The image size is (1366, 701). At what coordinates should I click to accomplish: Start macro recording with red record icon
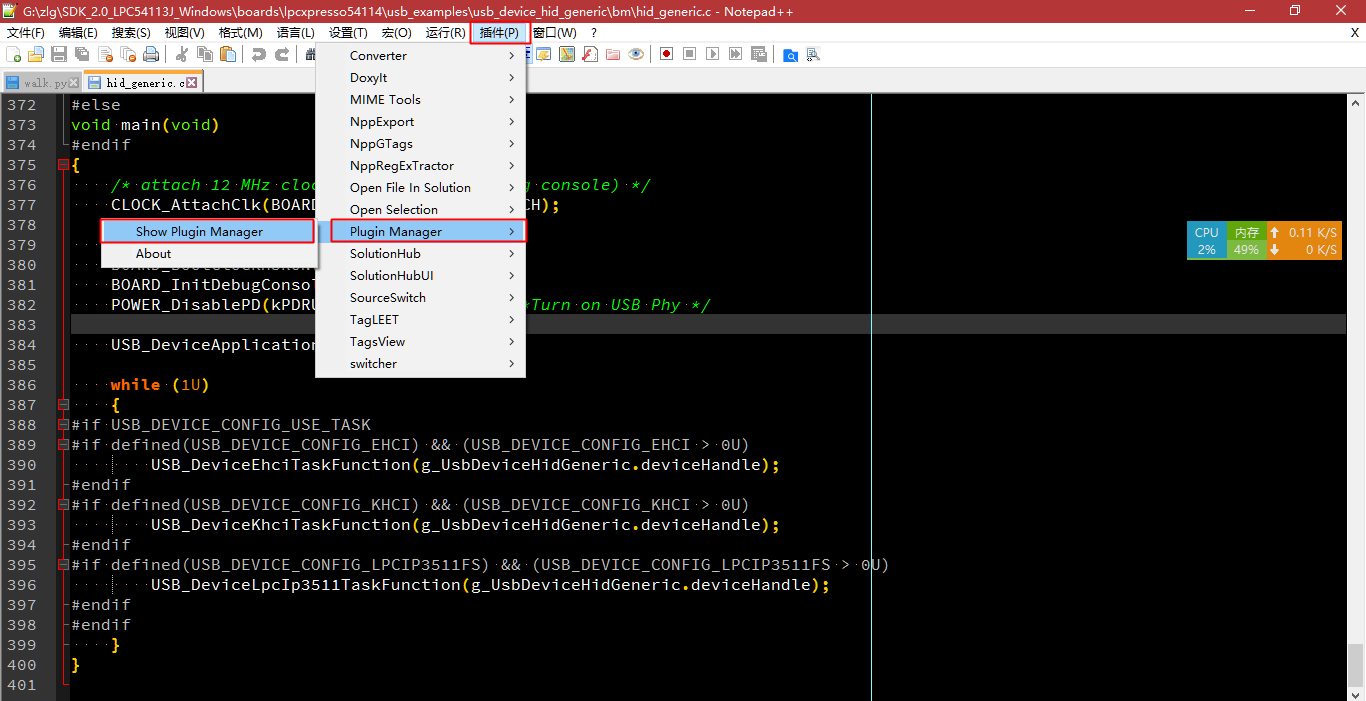coord(666,54)
